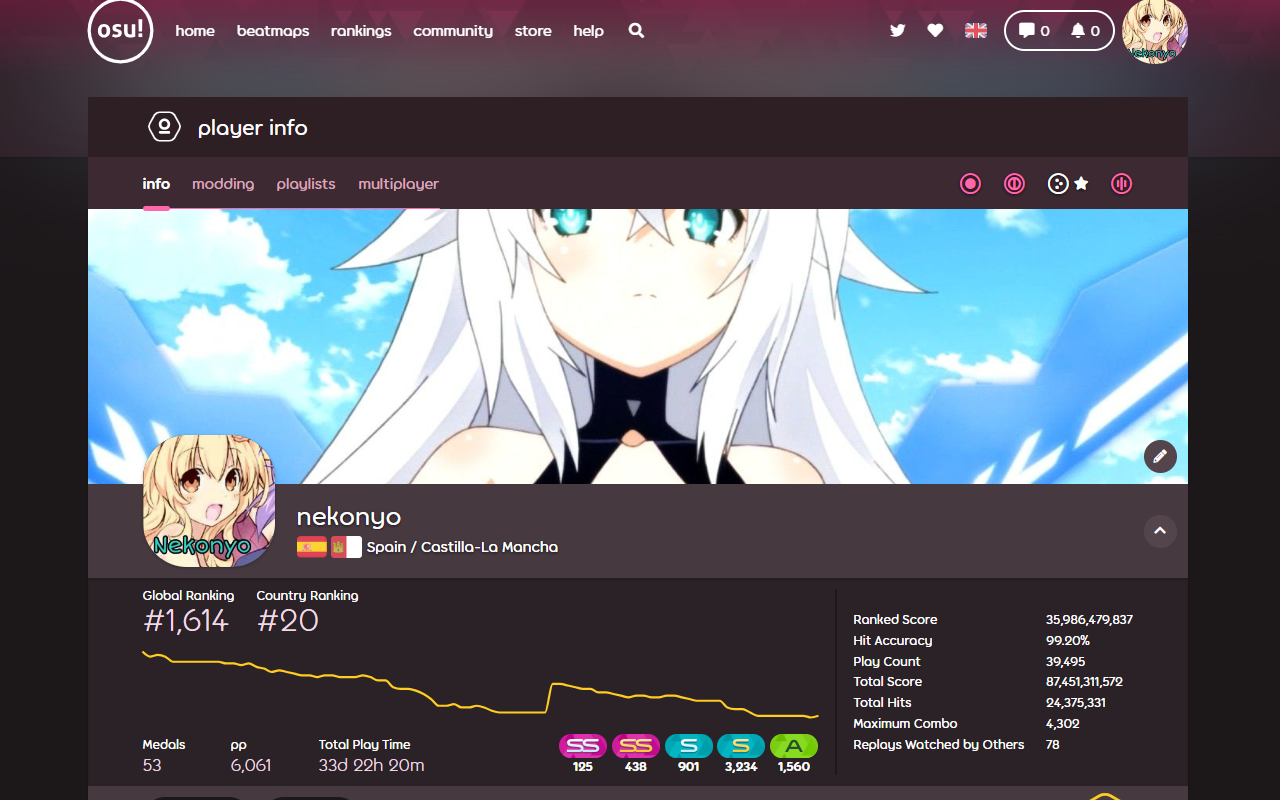Screen dimensions: 1280x800
Task: Select osu! standard game mode icon
Action: pos(970,184)
